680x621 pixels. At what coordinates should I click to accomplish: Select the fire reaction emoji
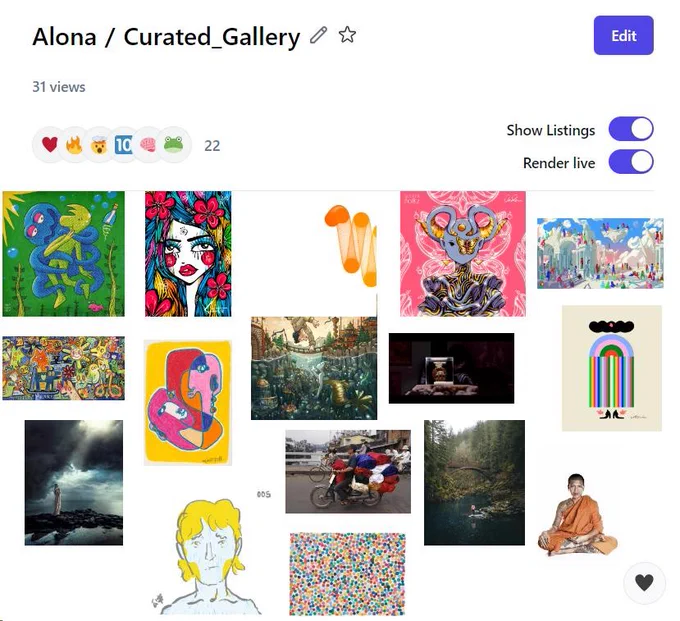click(x=74, y=145)
